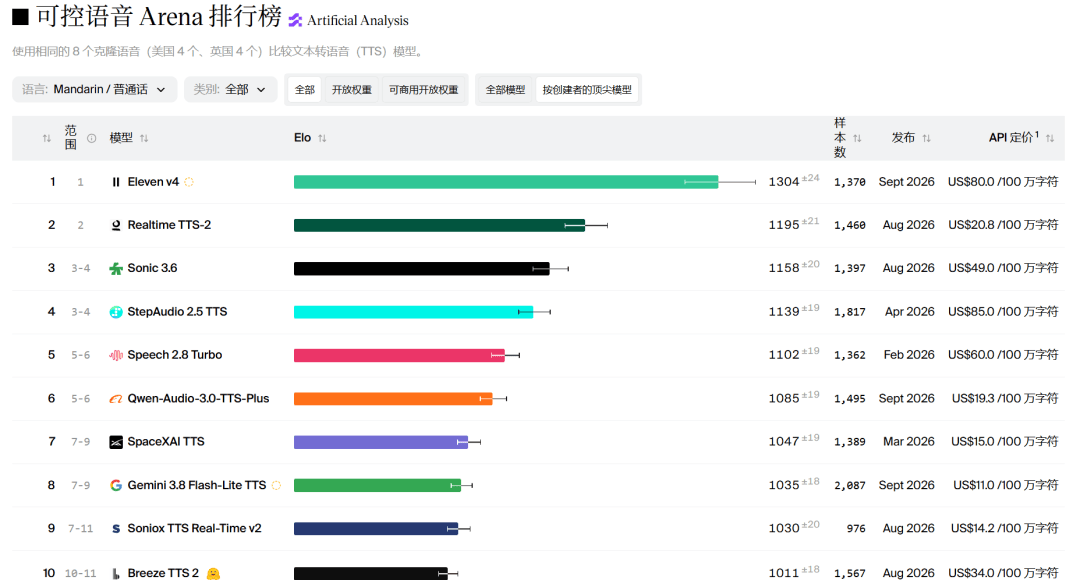
Task: Click the Feb 2026 release date
Action: [909, 355]
